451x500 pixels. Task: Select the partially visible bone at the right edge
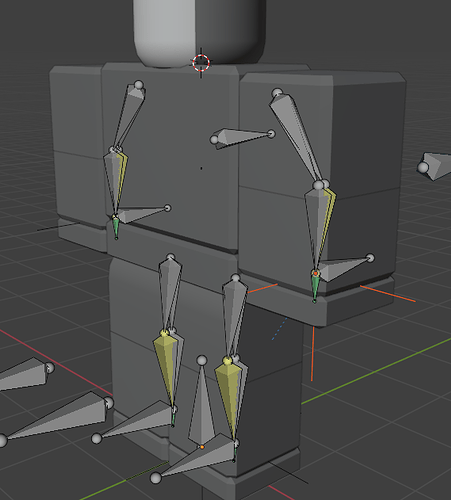(x=434, y=166)
